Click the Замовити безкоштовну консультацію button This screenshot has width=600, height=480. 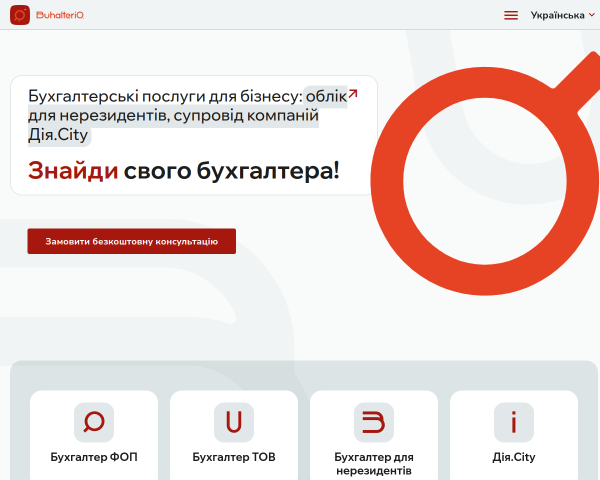132,241
